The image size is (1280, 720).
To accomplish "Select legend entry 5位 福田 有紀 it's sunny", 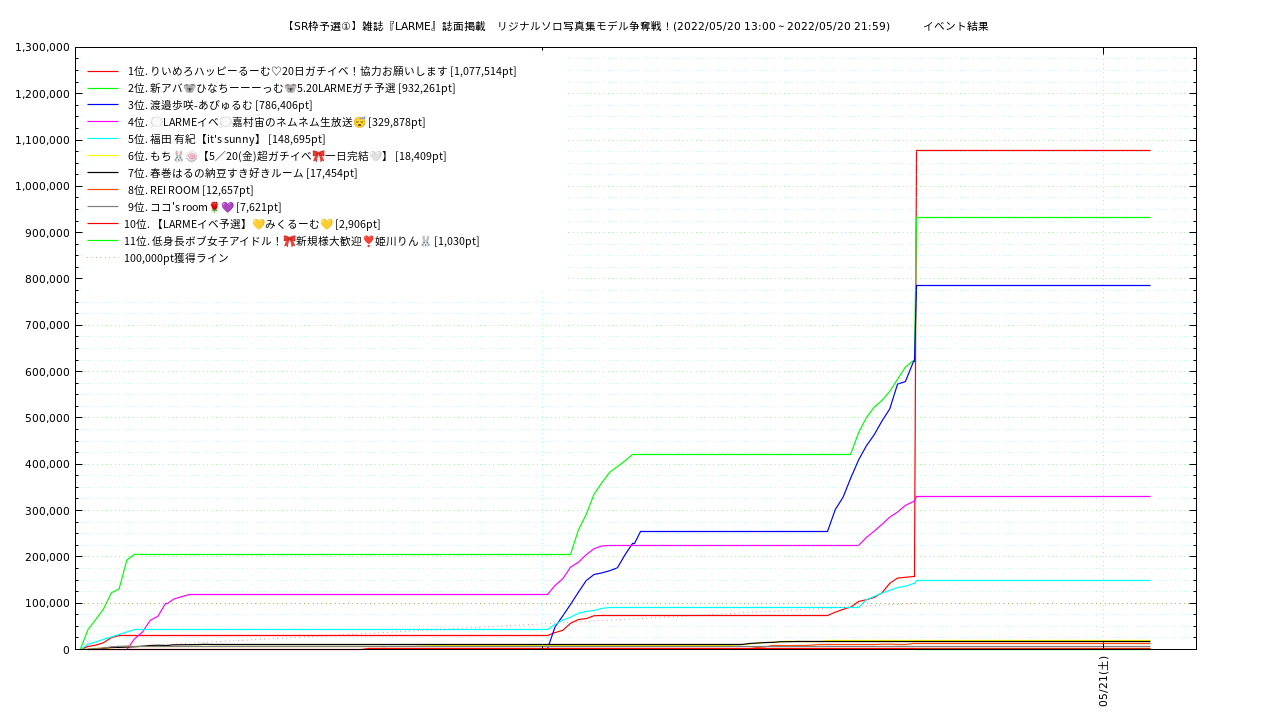I will [x=226, y=139].
